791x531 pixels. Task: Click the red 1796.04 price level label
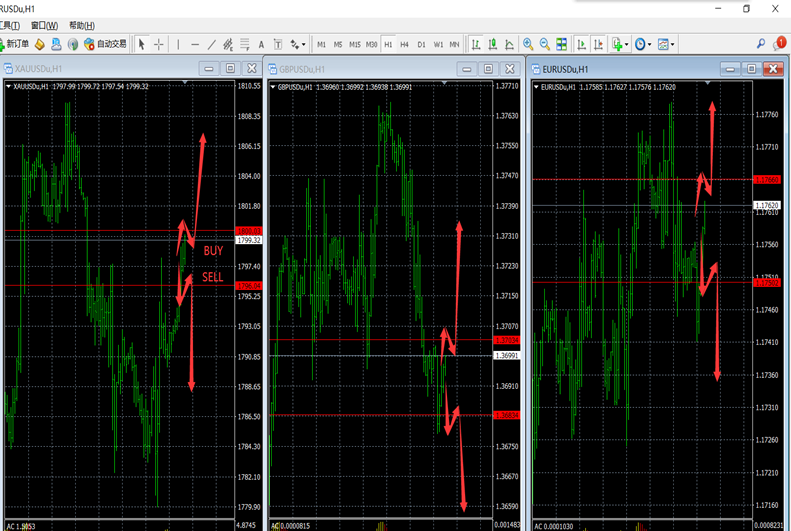click(249, 286)
